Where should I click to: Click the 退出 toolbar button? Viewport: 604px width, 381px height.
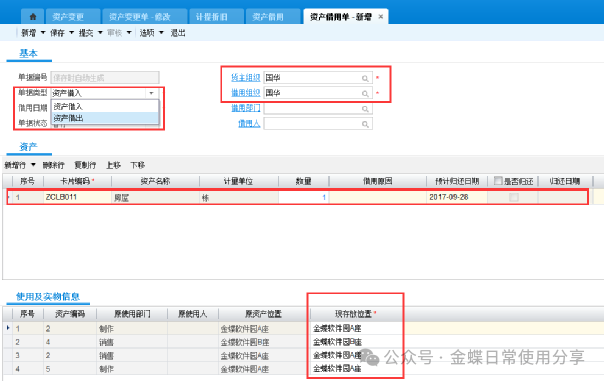click(x=178, y=33)
